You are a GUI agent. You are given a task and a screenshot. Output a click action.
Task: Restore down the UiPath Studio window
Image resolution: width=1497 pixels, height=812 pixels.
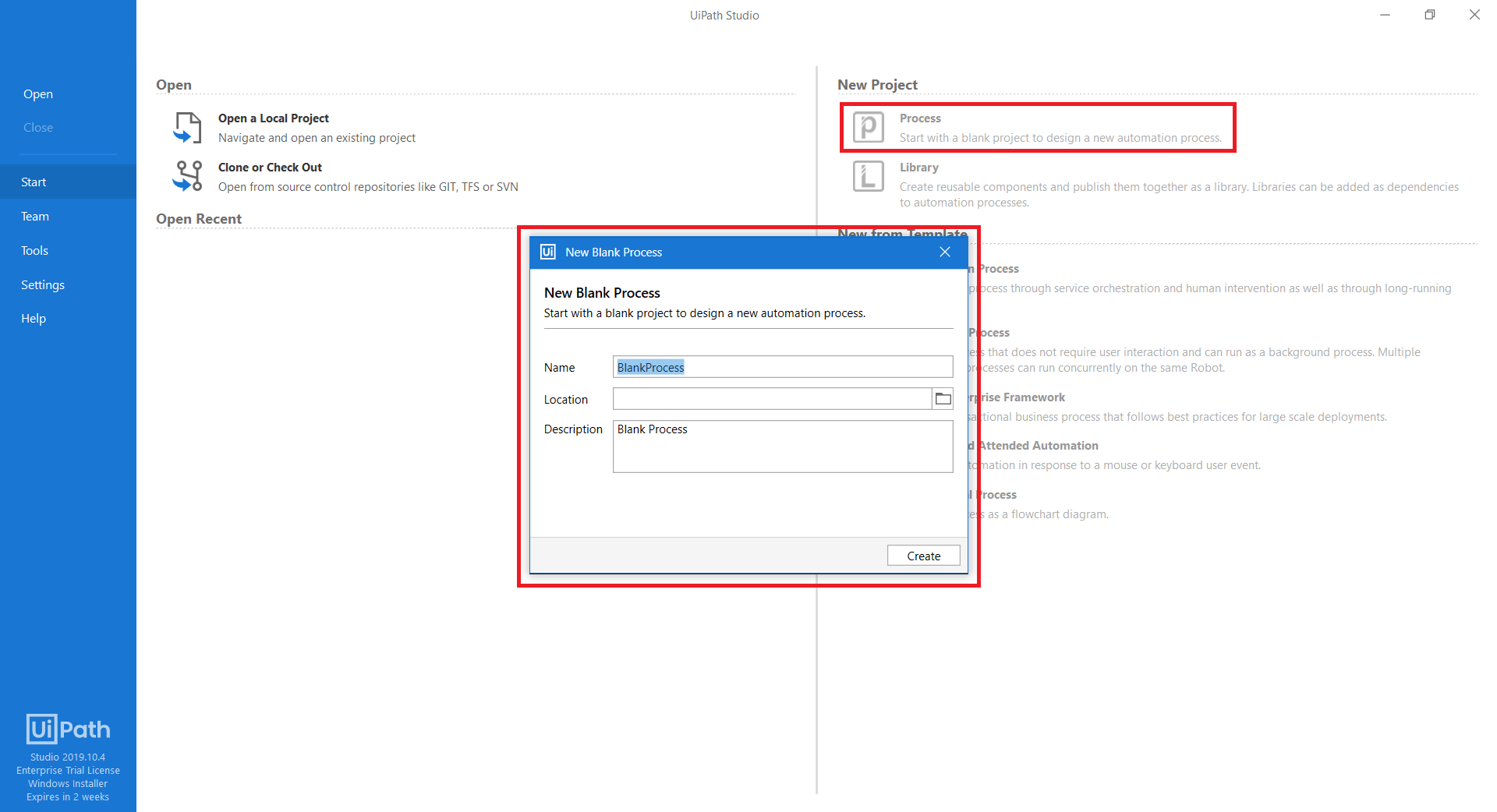pos(1429,15)
